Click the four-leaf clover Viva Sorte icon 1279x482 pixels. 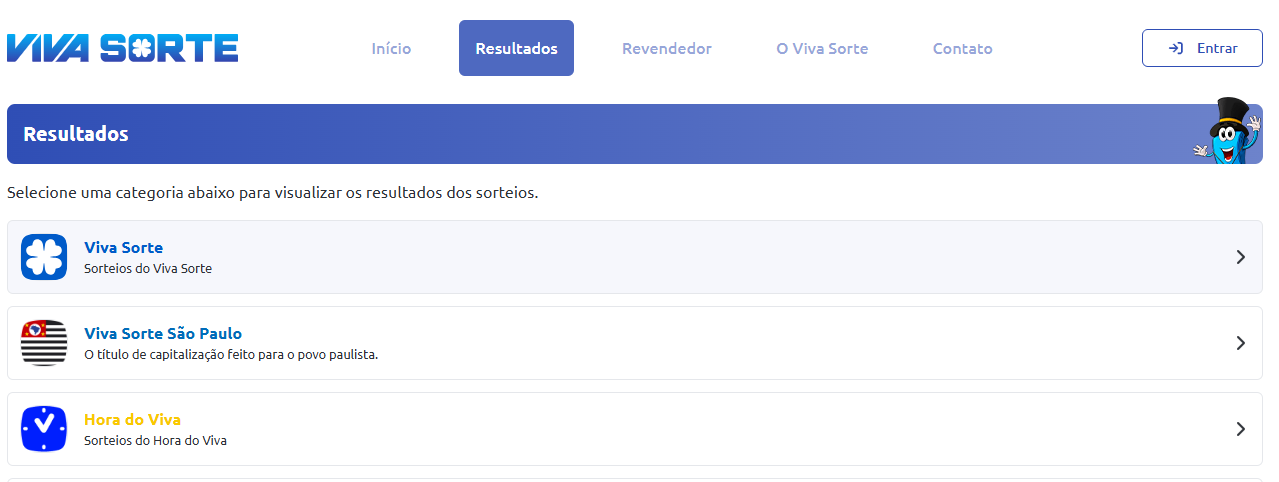click(x=44, y=257)
